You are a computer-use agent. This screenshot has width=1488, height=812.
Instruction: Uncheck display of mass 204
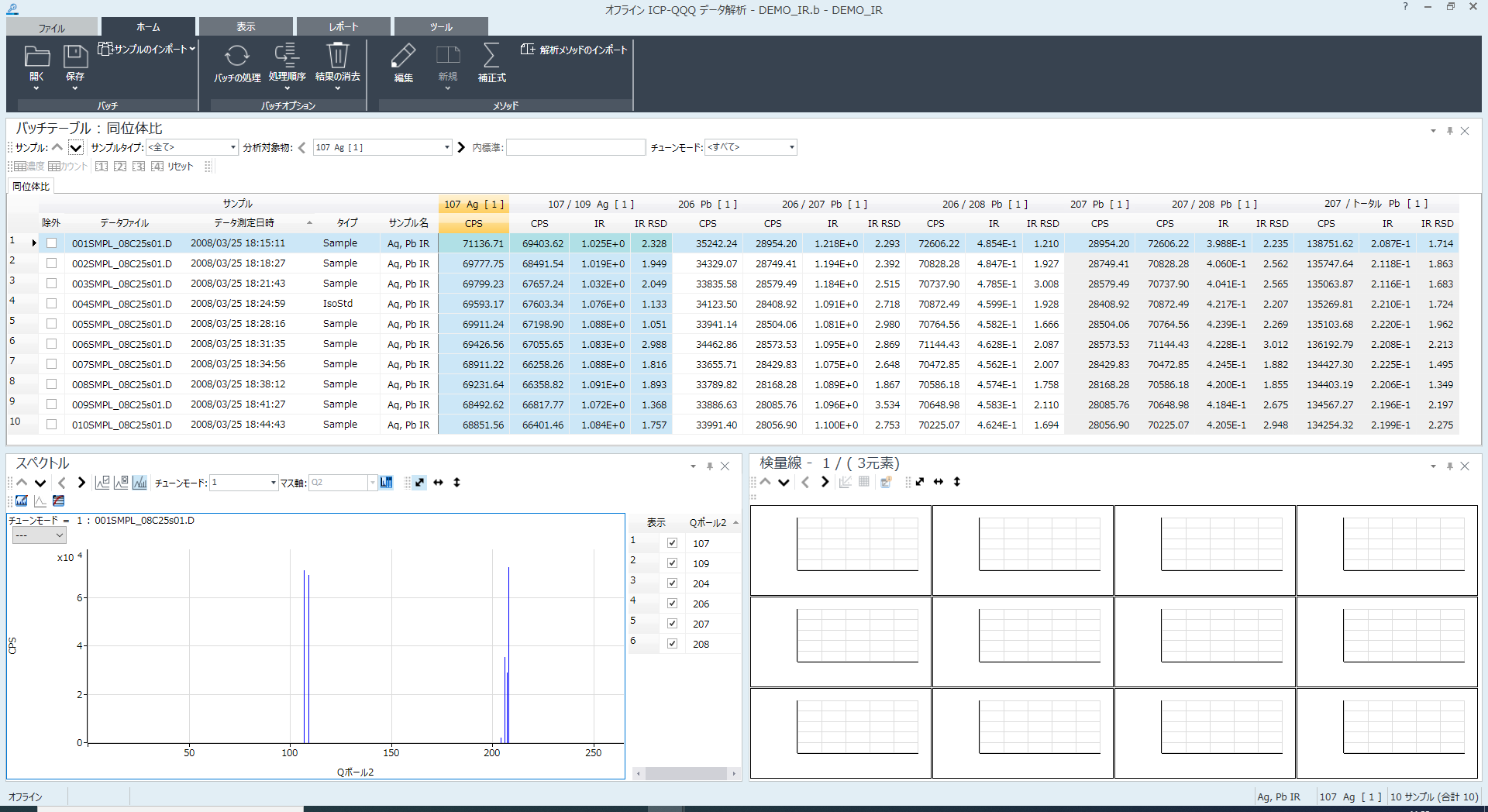(x=672, y=583)
